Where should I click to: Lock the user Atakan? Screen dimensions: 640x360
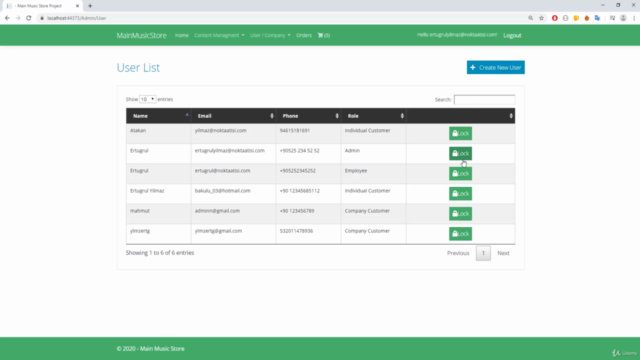click(460, 133)
